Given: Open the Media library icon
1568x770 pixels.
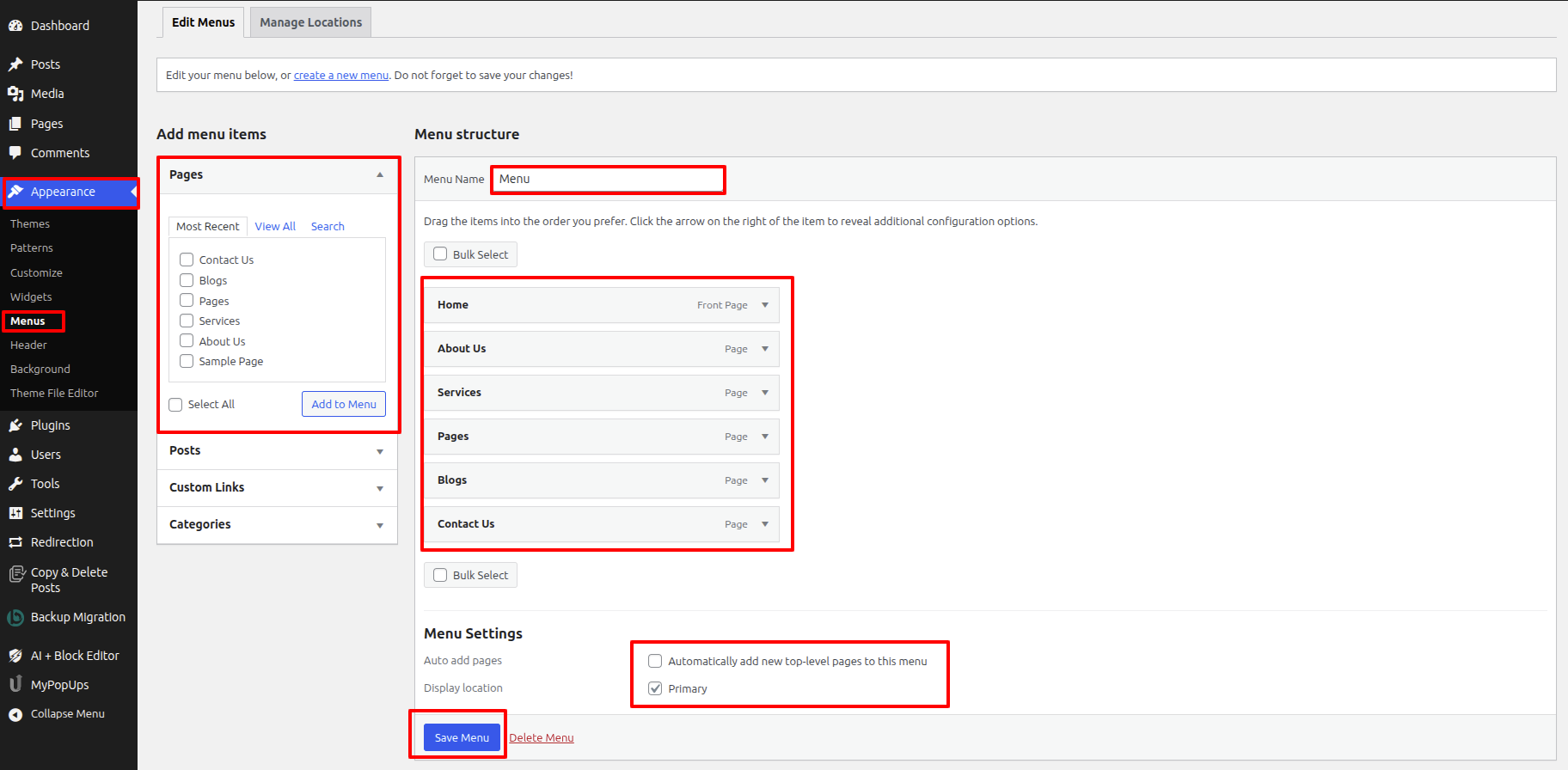Looking at the screenshot, I should (x=15, y=94).
